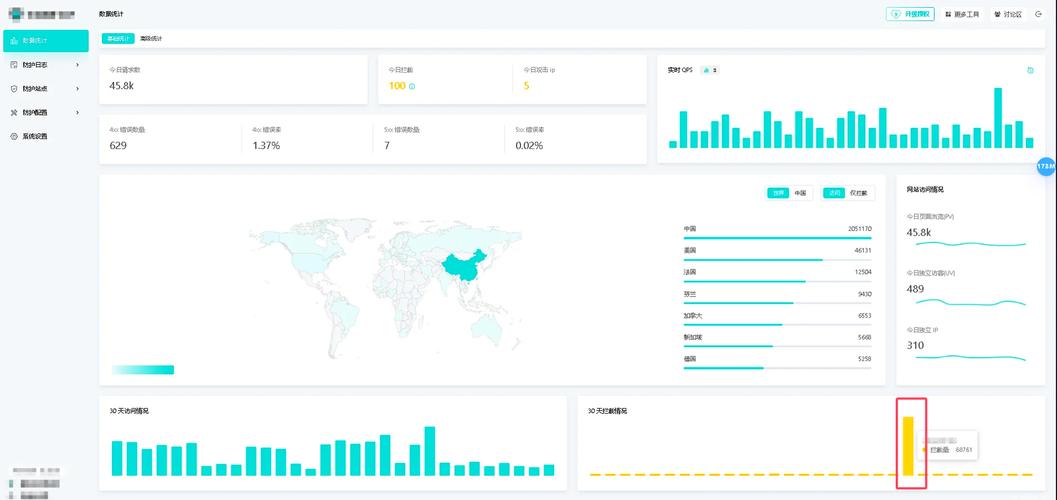Switch to the 高级统计 tab
The width and height of the screenshot is (1057, 500).
click(x=151, y=38)
